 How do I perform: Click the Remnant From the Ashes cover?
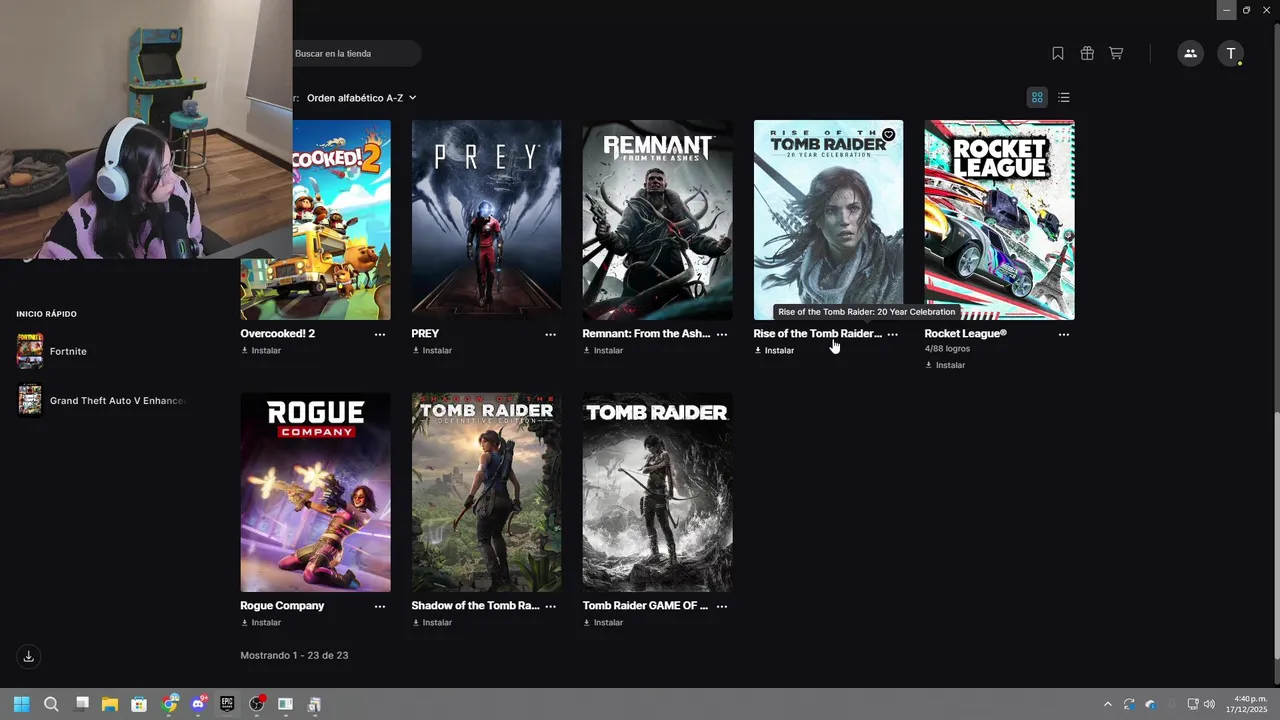[657, 220]
